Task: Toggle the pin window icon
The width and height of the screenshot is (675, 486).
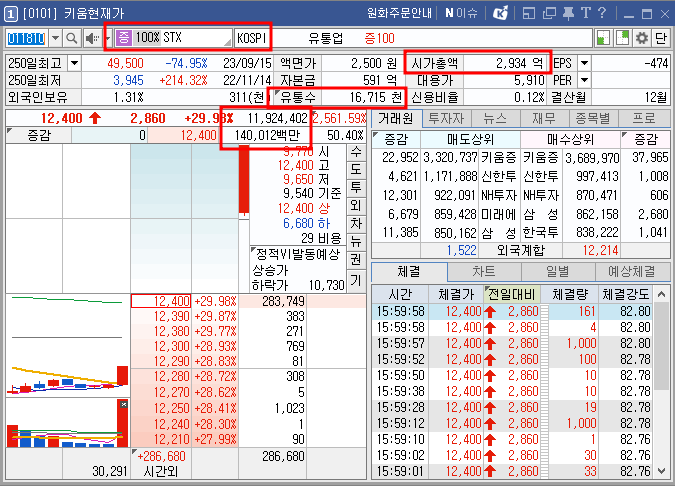Action: pos(568,13)
